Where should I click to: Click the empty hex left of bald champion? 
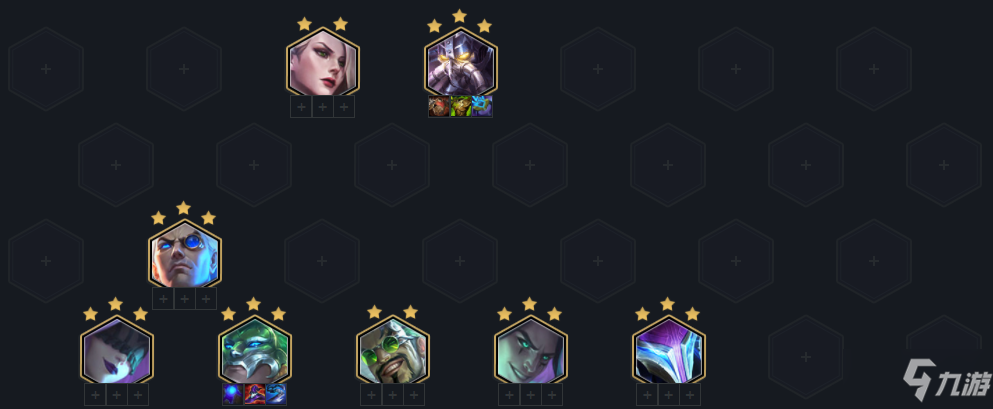(46, 261)
